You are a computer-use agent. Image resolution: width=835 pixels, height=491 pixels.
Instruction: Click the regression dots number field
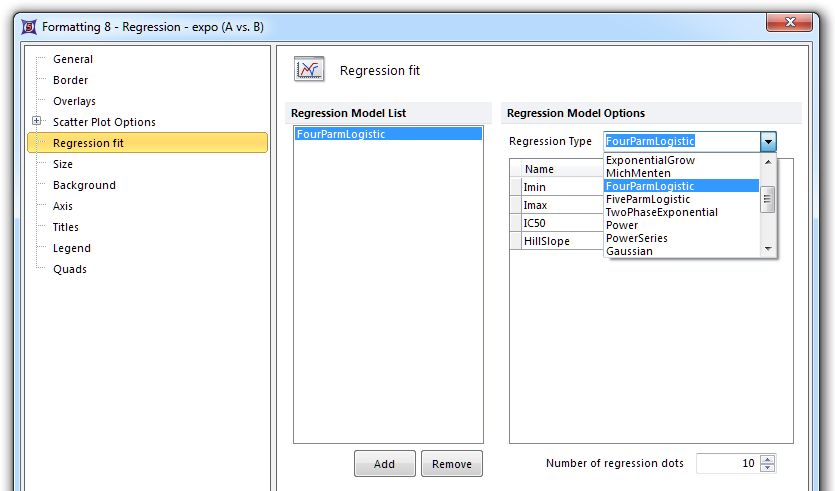pyautogui.click(x=726, y=464)
